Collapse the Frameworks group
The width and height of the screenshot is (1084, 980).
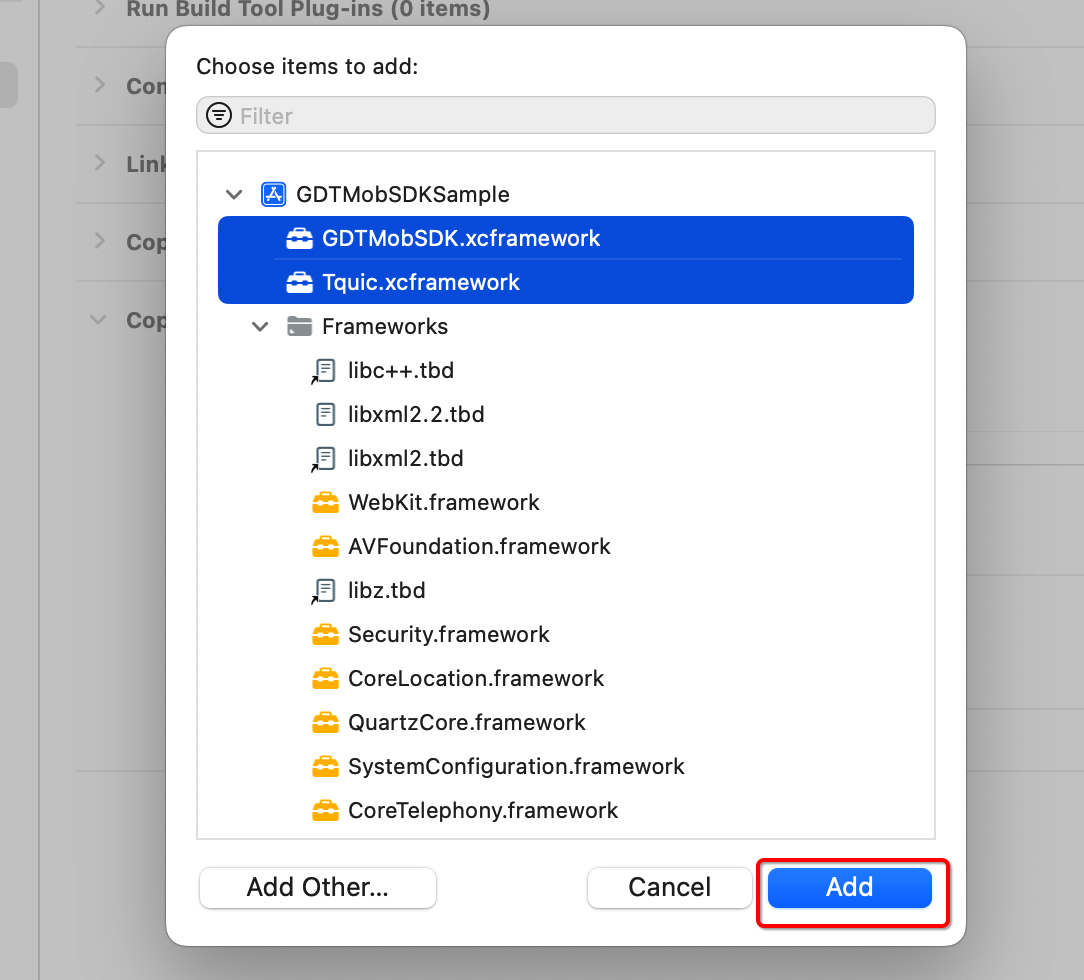[260, 326]
